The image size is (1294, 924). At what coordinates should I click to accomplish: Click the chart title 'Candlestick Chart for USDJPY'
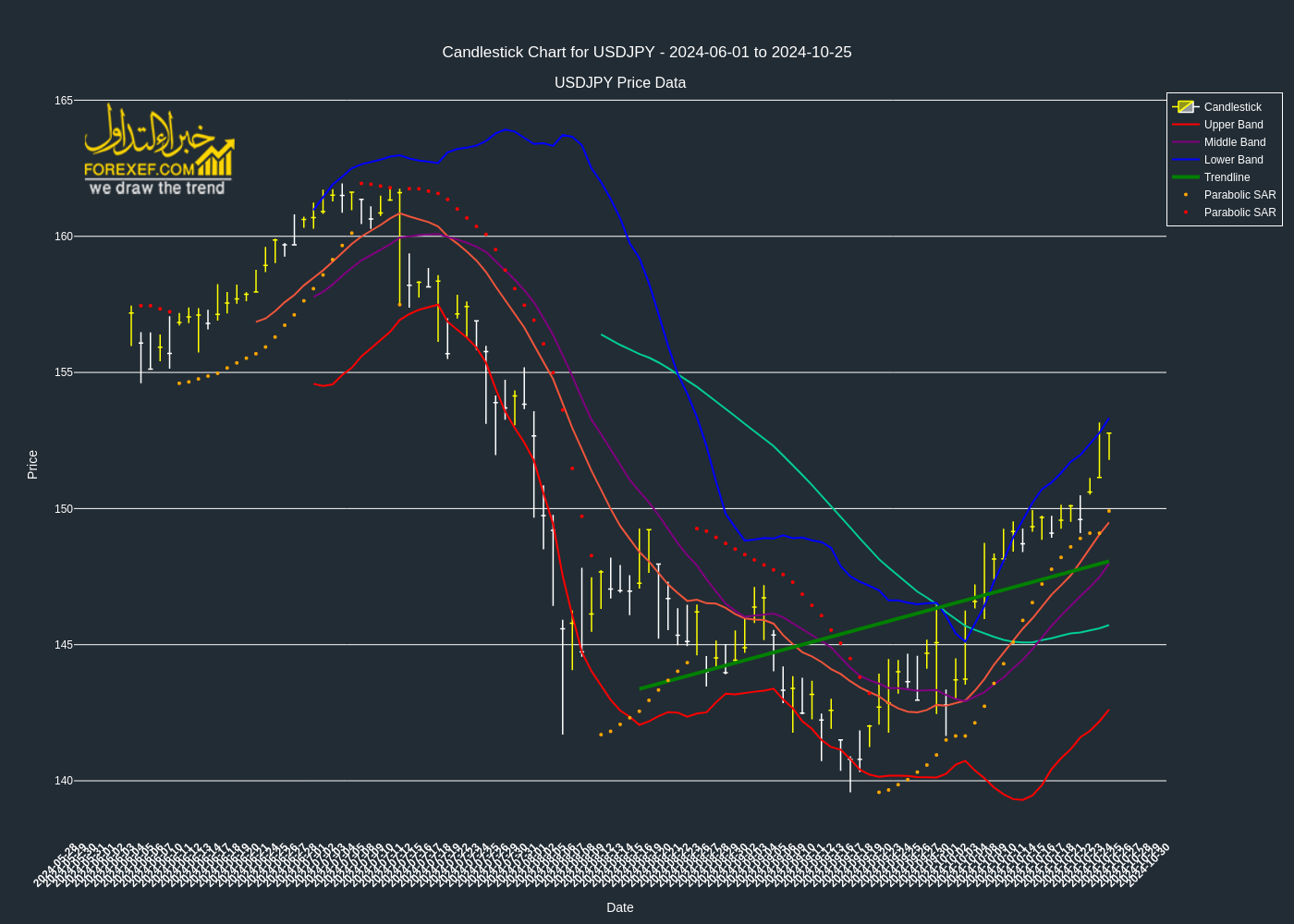(647, 53)
